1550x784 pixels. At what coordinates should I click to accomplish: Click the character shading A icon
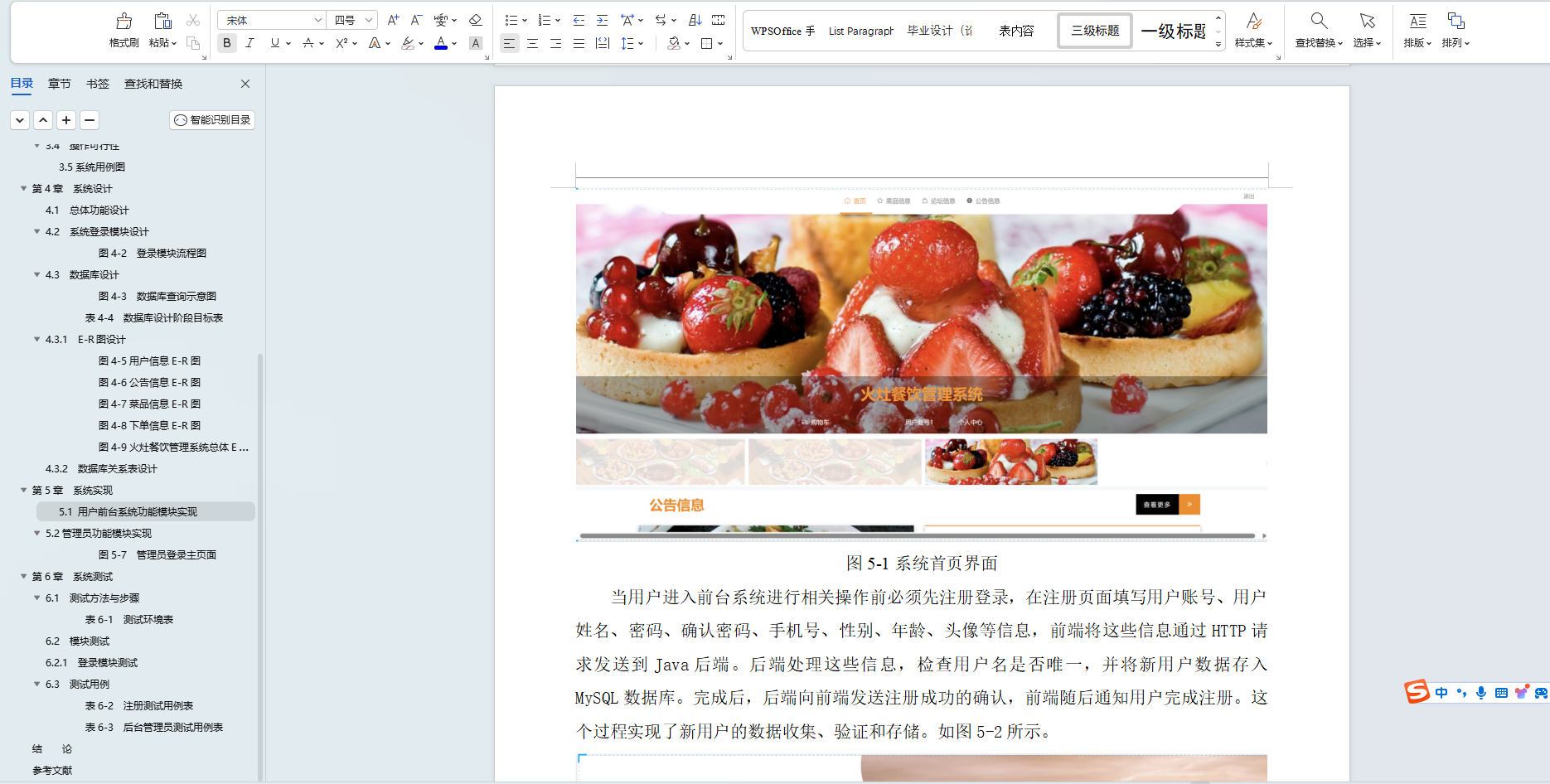(x=476, y=43)
